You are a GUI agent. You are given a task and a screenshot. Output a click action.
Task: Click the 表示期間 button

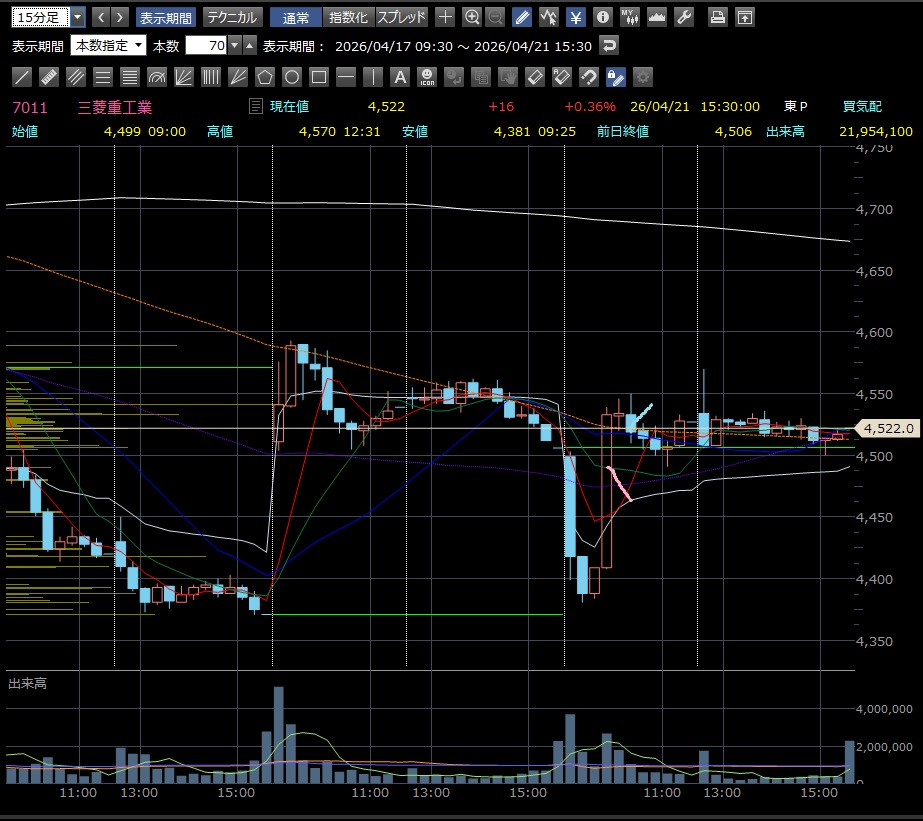pyautogui.click(x=165, y=17)
